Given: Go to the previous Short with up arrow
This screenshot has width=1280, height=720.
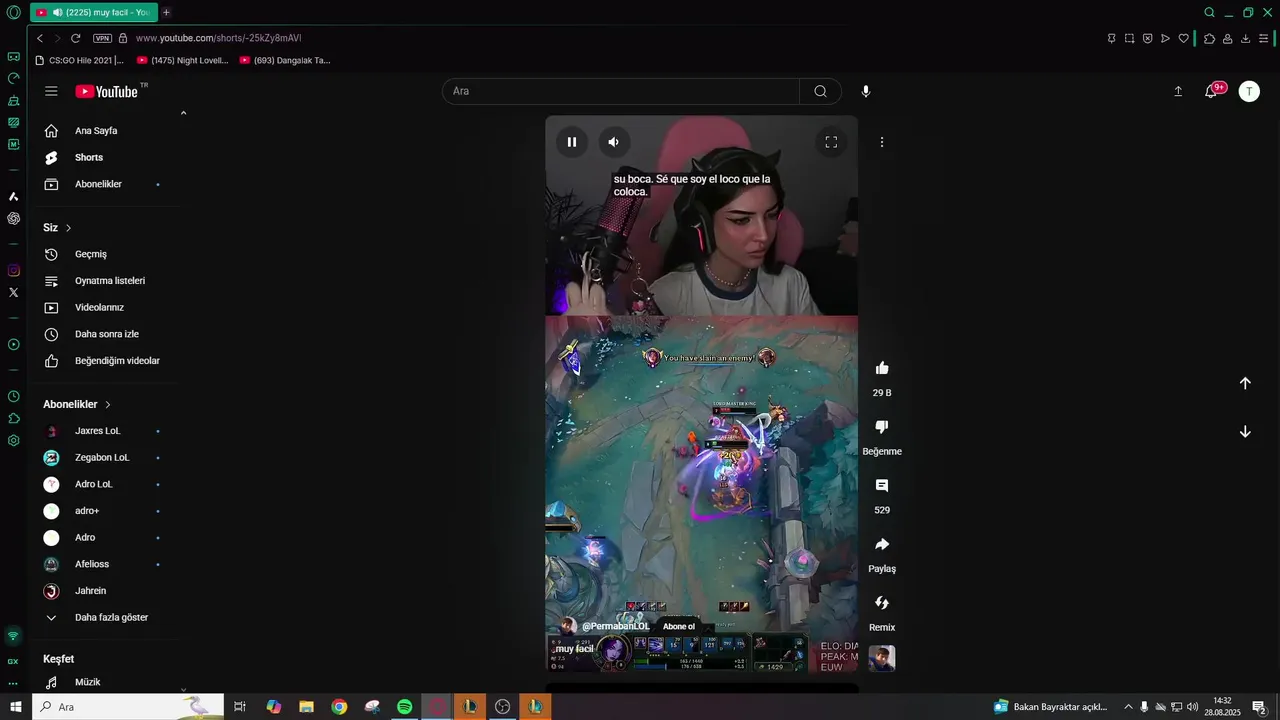Looking at the screenshot, I should pyautogui.click(x=1245, y=383).
